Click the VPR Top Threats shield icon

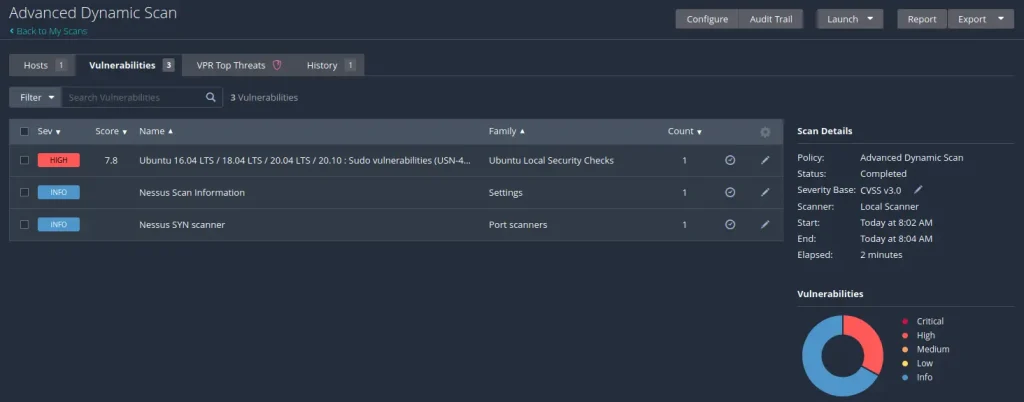[278, 66]
